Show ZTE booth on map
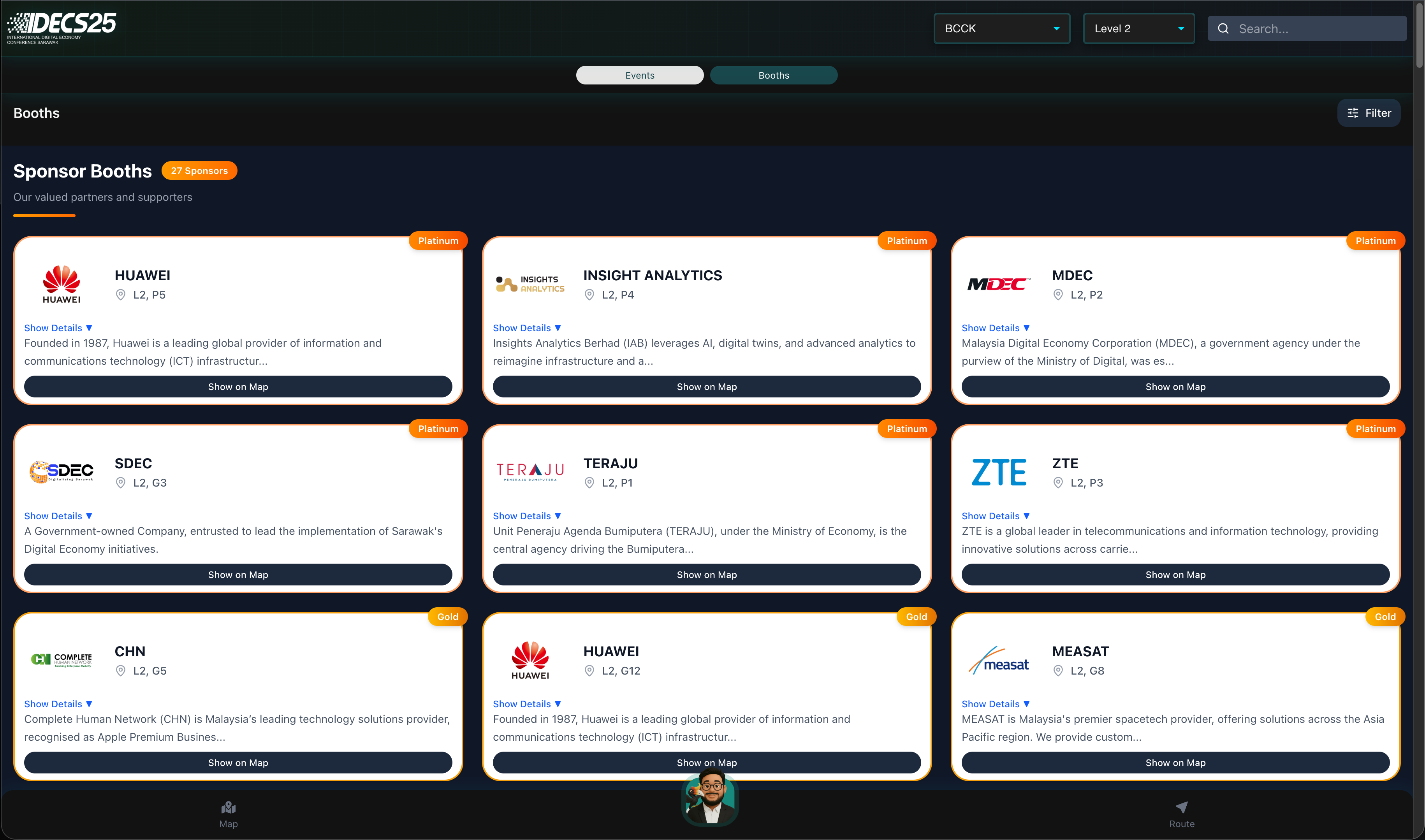 [x=1175, y=575]
